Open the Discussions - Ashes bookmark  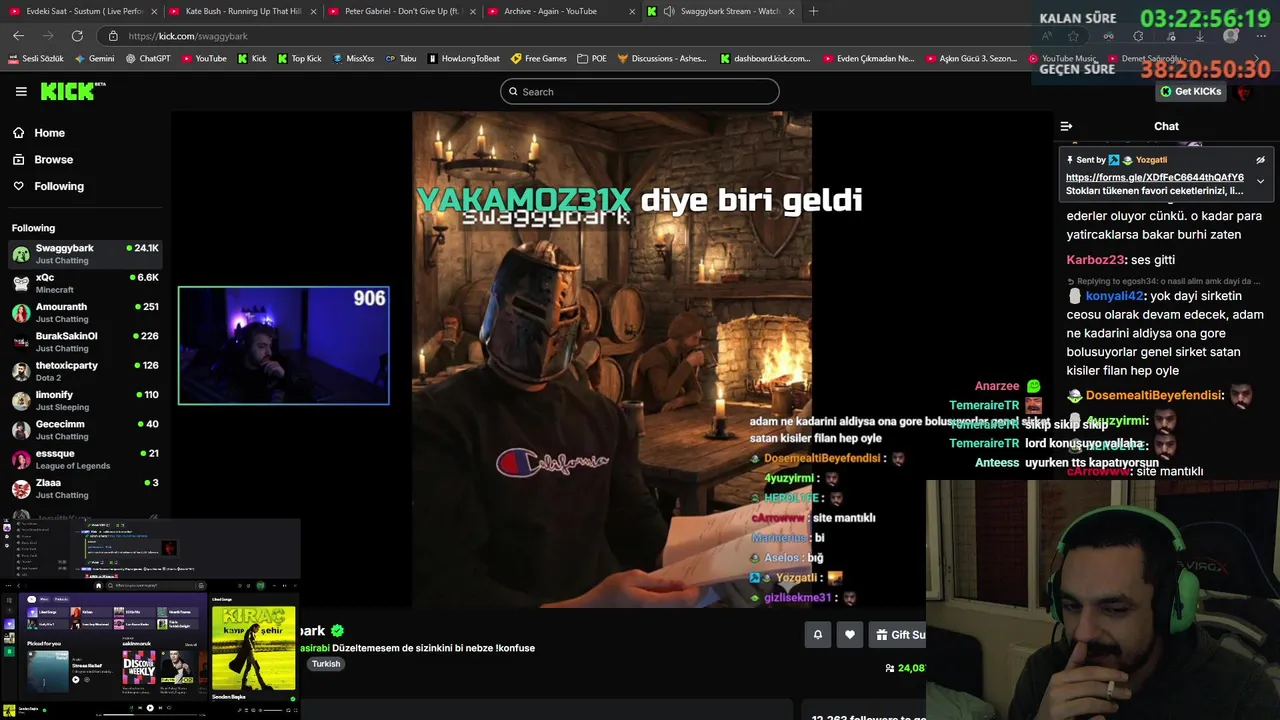(x=662, y=58)
